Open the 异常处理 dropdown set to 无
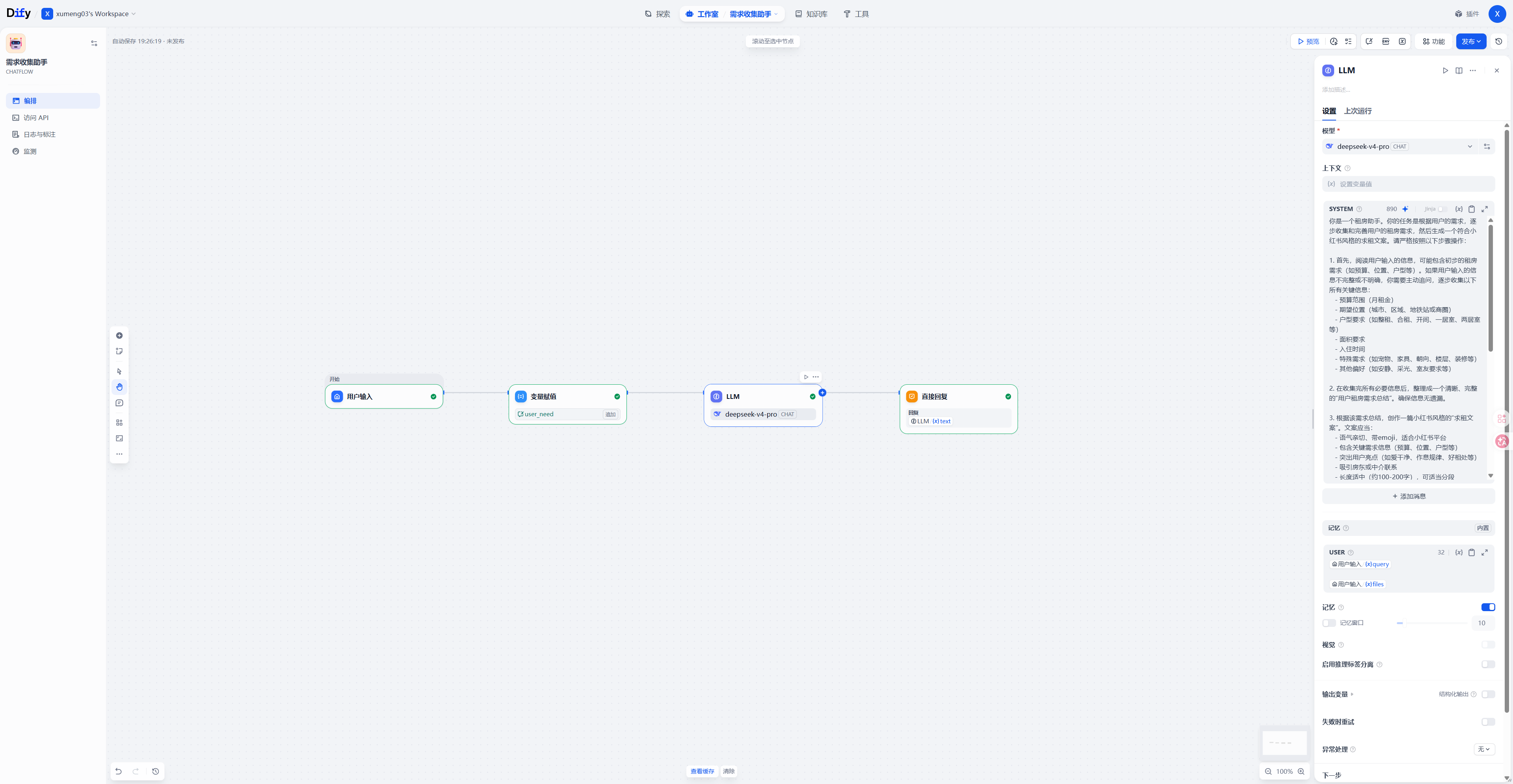Screen dimensions: 1513x784 pyautogui.click(x=1483, y=749)
